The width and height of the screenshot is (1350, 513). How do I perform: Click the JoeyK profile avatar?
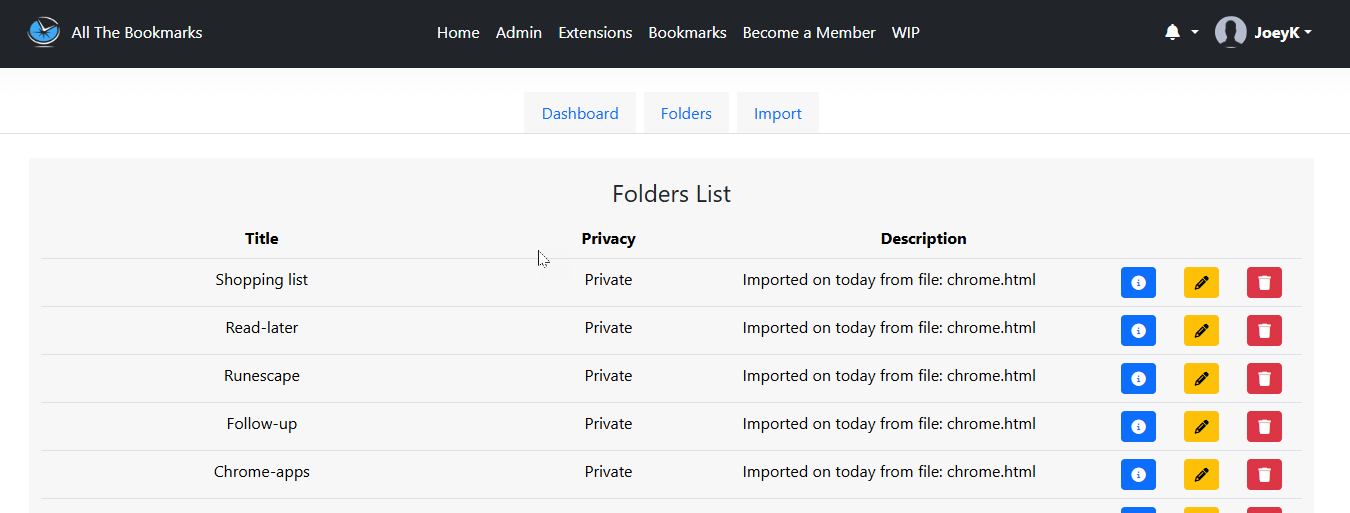(x=1230, y=32)
